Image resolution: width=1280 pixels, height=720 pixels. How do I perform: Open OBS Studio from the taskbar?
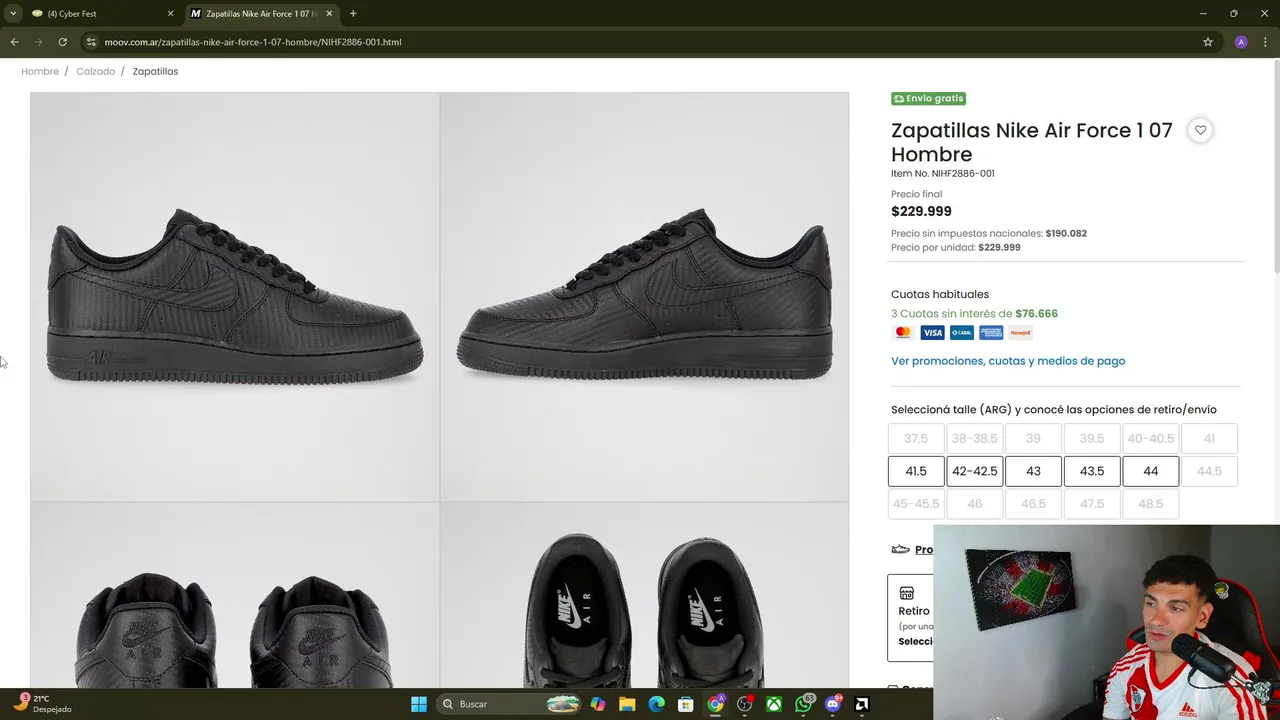coord(744,704)
